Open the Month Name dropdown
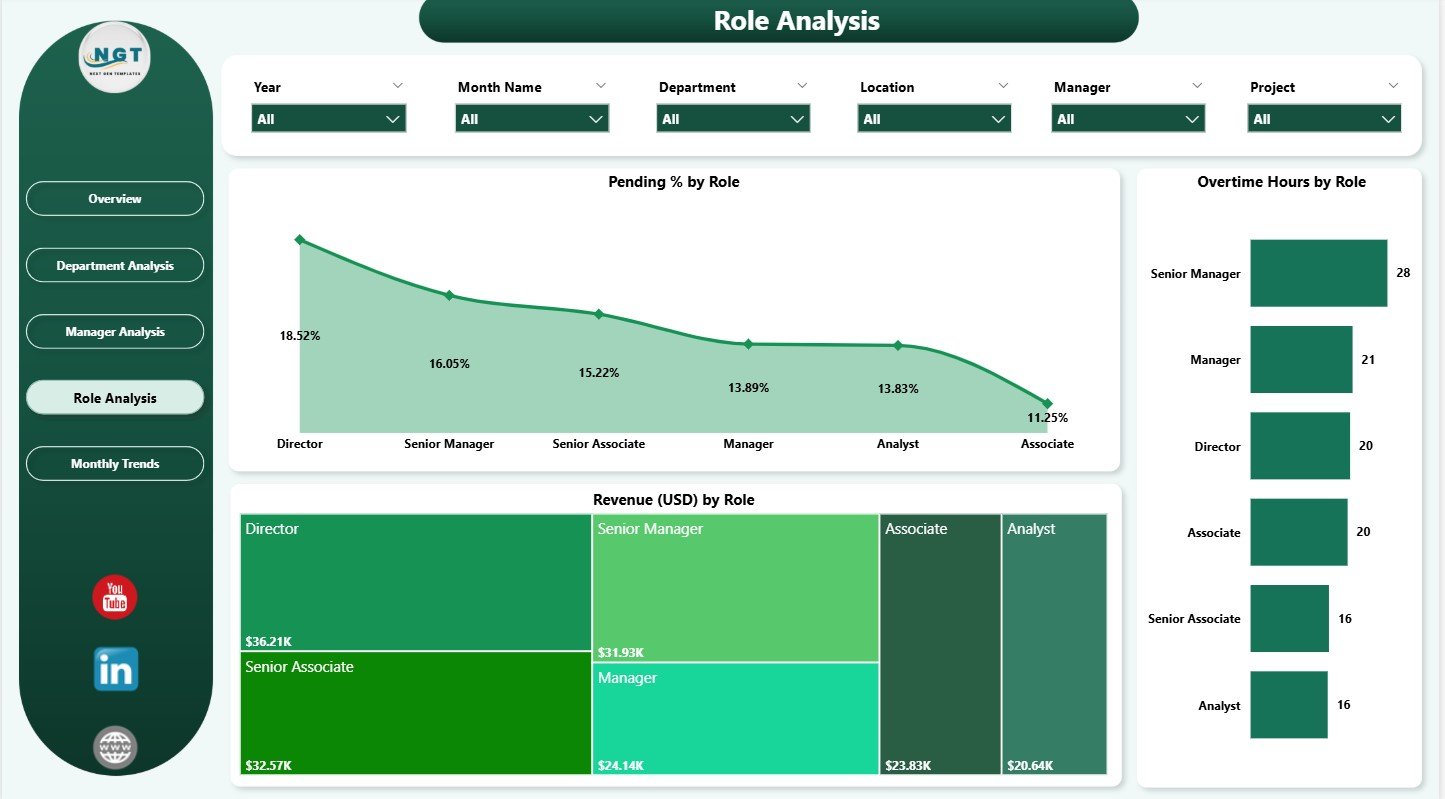The height and width of the screenshot is (799, 1445). click(x=532, y=119)
